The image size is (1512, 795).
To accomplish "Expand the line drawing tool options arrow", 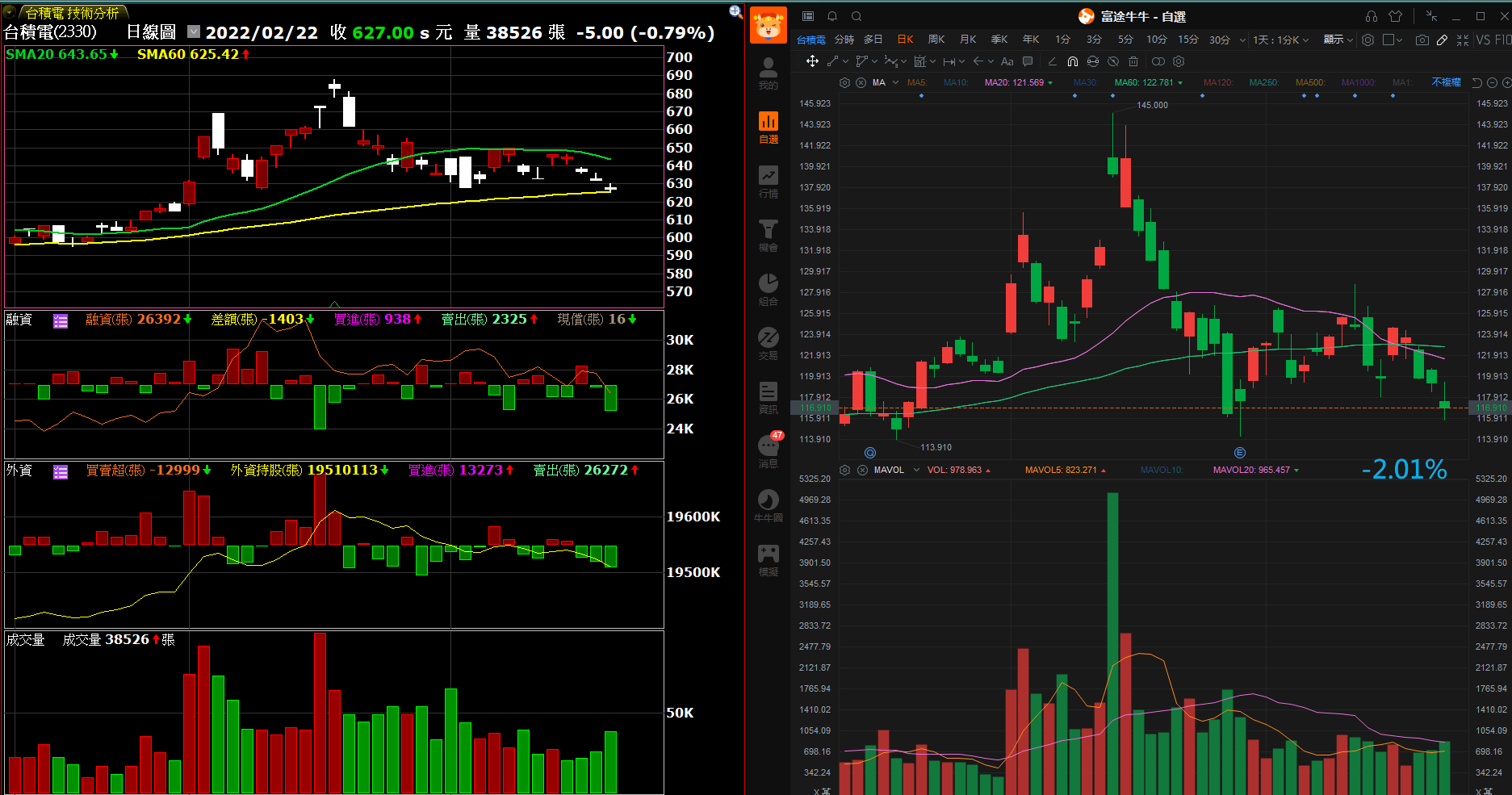I will click(846, 61).
